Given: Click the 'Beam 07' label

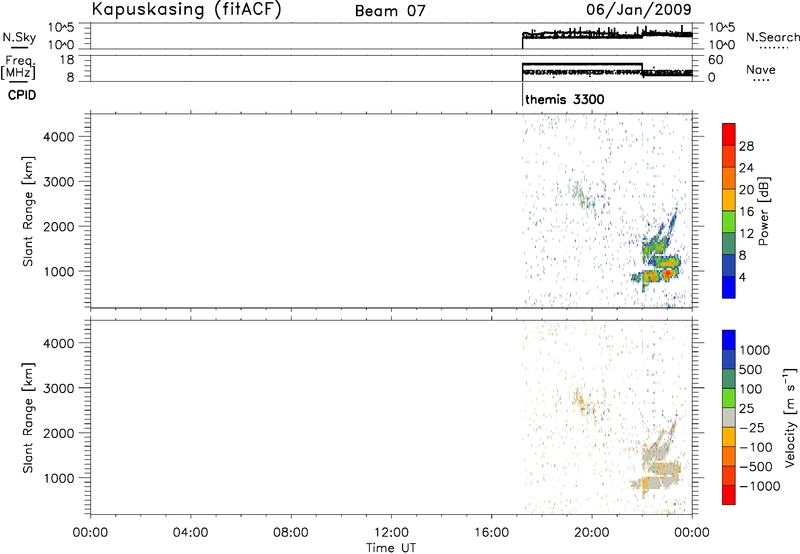Looking at the screenshot, I should [x=390, y=11].
